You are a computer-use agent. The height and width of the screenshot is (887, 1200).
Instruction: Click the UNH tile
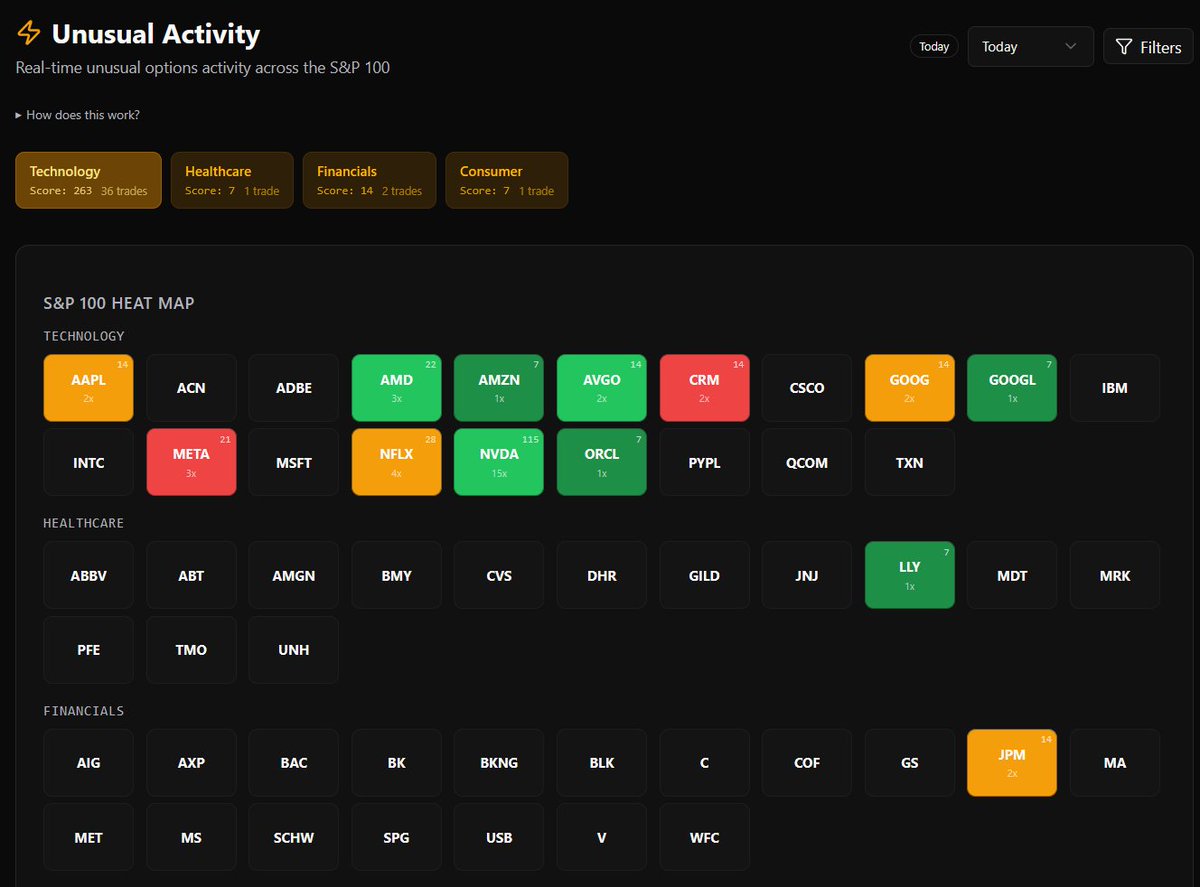(294, 650)
